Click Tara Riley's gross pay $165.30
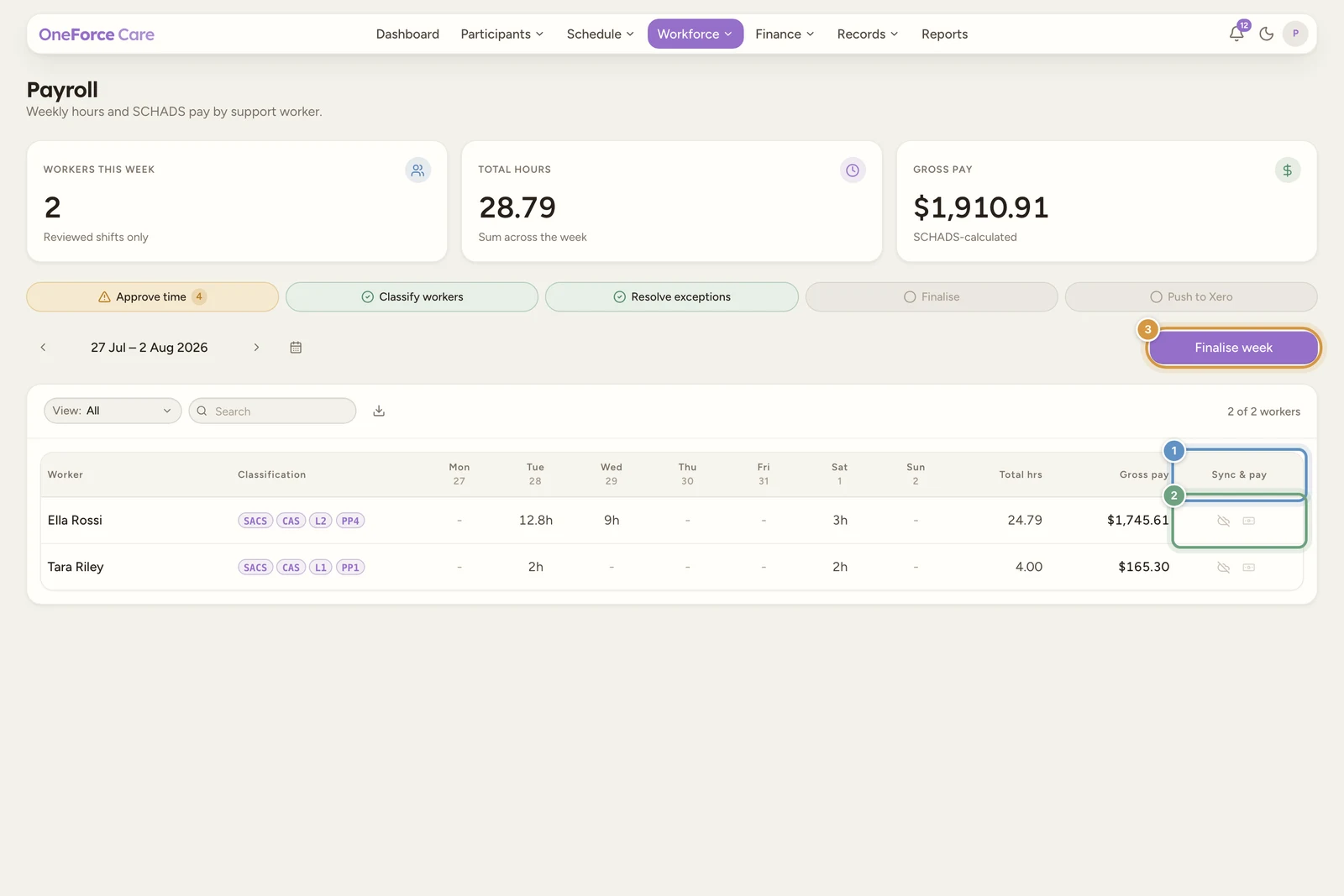The image size is (1344, 896). click(x=1143, y=568)
